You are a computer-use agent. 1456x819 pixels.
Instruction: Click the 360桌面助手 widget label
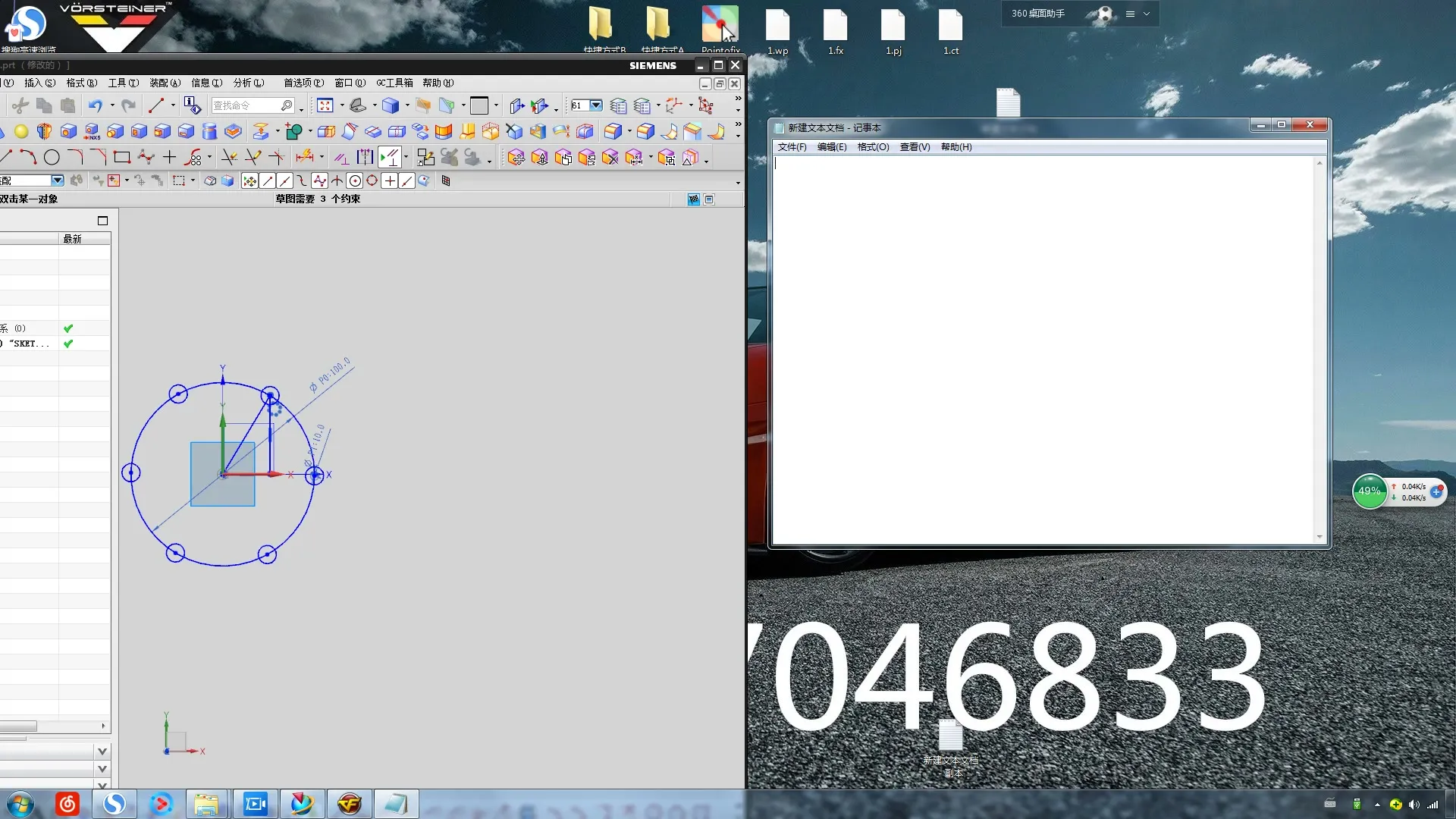[1037, 14]
